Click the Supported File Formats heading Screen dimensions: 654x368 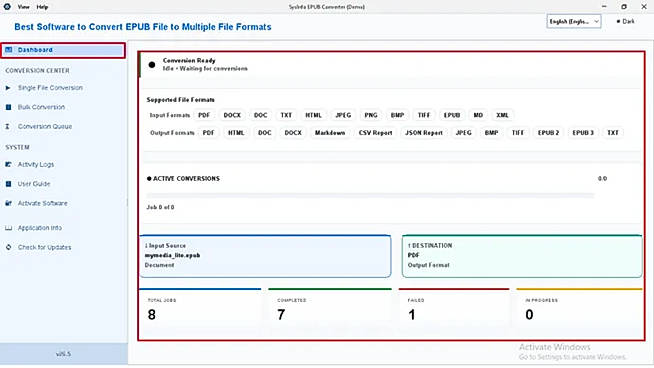point(181,100)
